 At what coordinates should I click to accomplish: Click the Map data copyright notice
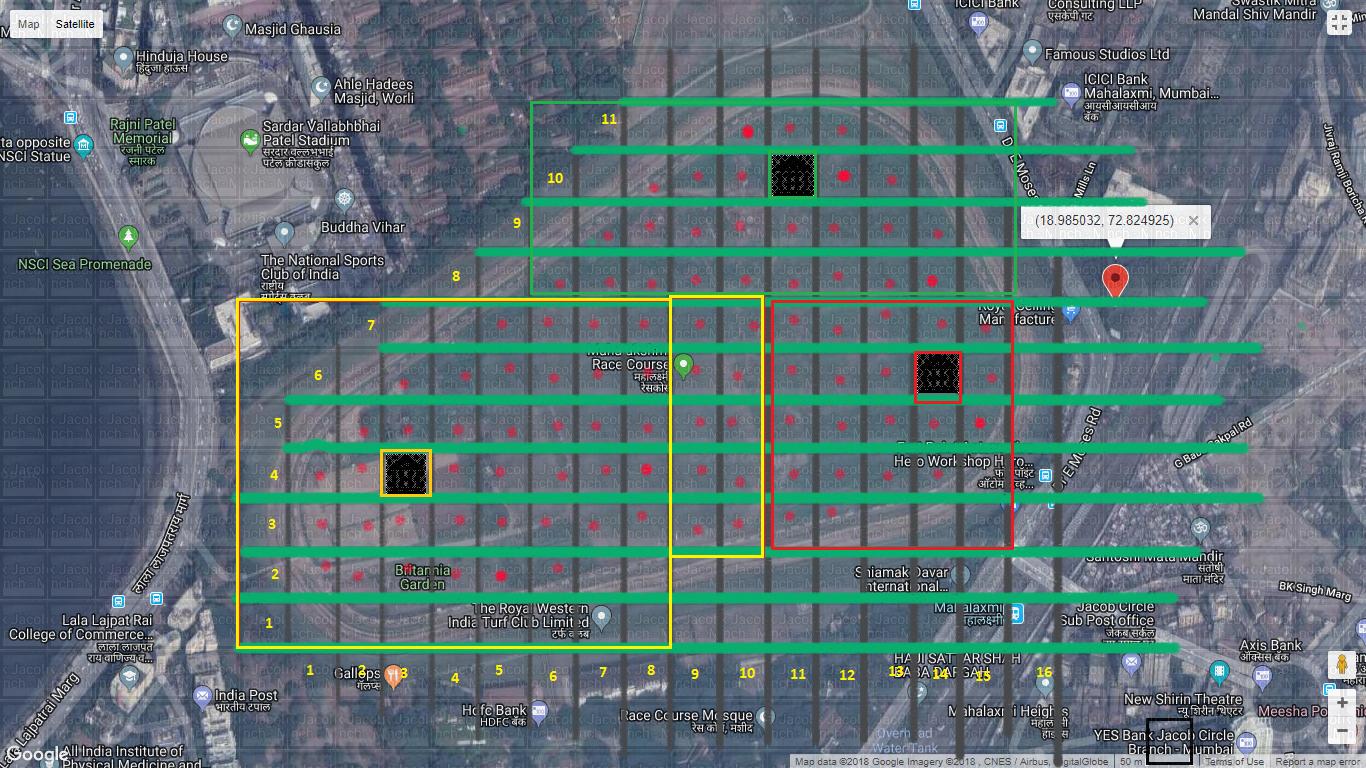click(950, 762)
